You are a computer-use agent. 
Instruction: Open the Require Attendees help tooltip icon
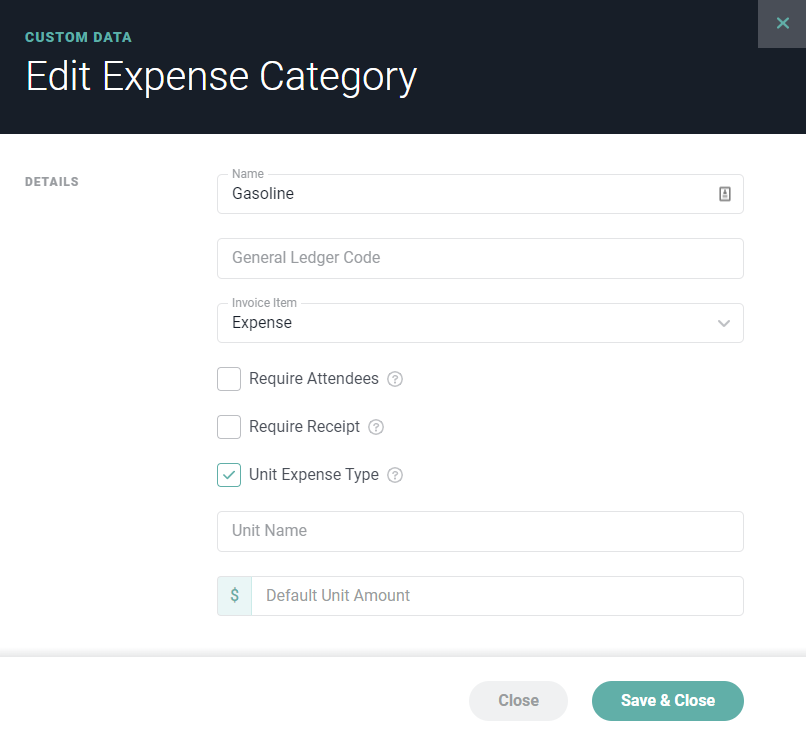coord(395,379)
